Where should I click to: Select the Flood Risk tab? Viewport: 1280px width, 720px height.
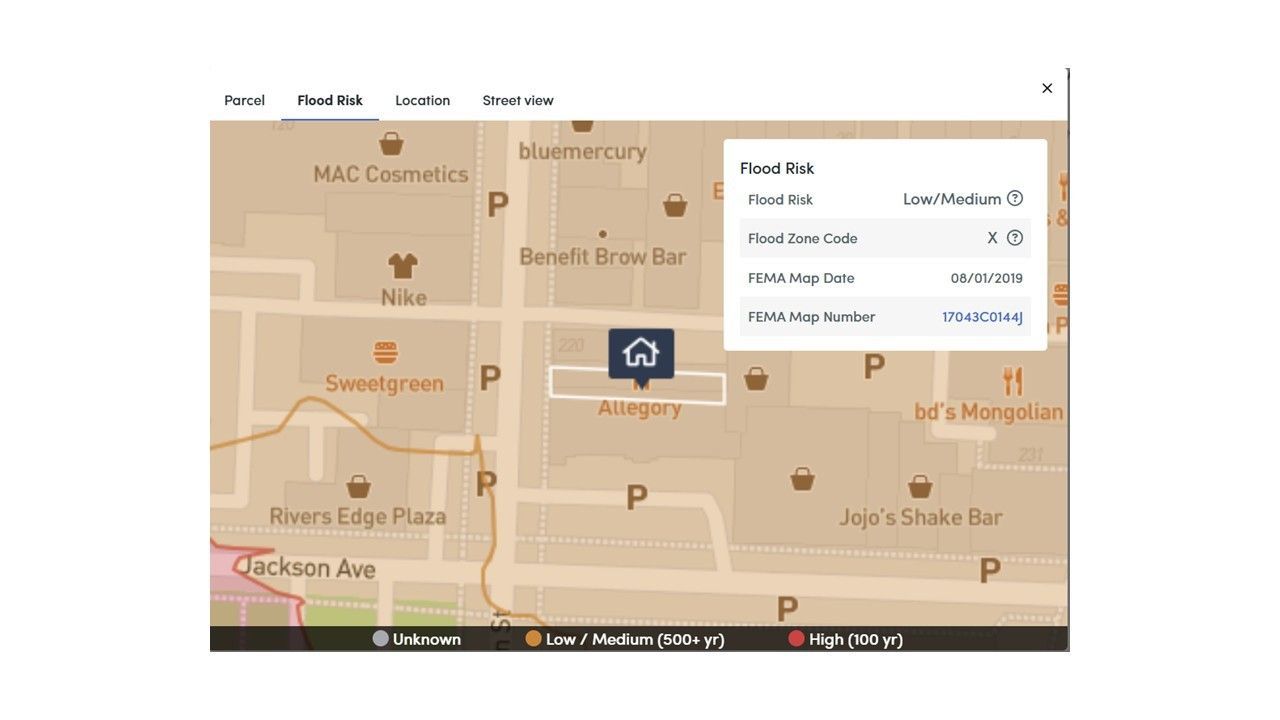pos(330,100)
